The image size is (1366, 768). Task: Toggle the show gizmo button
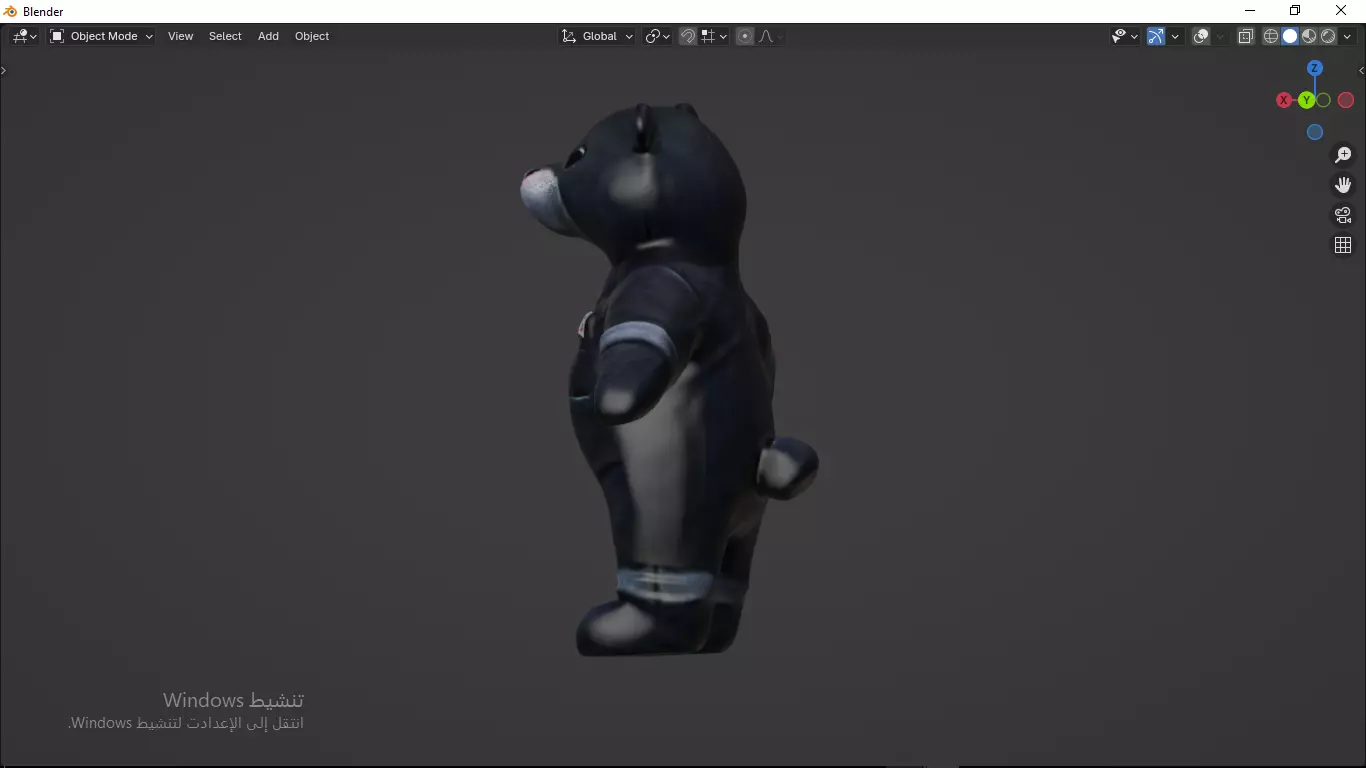(1156, 36)
